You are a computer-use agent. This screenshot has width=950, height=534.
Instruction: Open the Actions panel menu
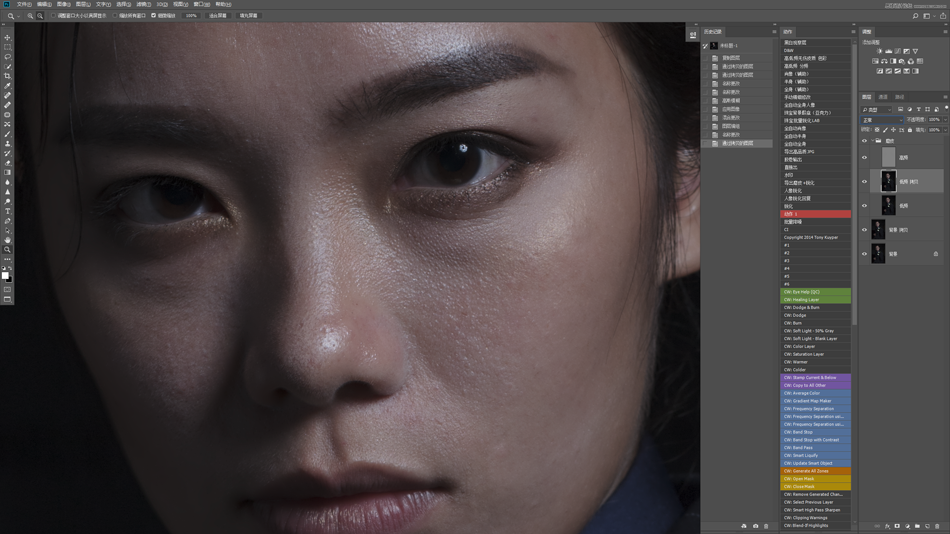click(853, 32)
